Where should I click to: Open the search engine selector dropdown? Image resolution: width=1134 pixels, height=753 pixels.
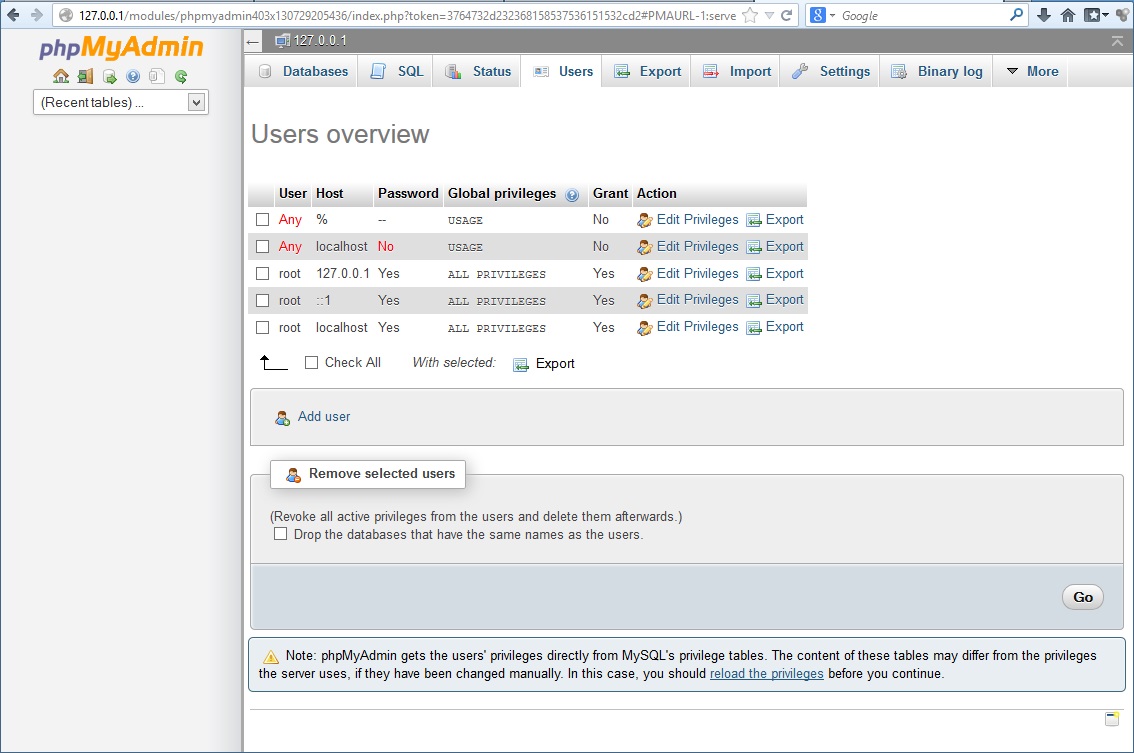pos(822,15)
